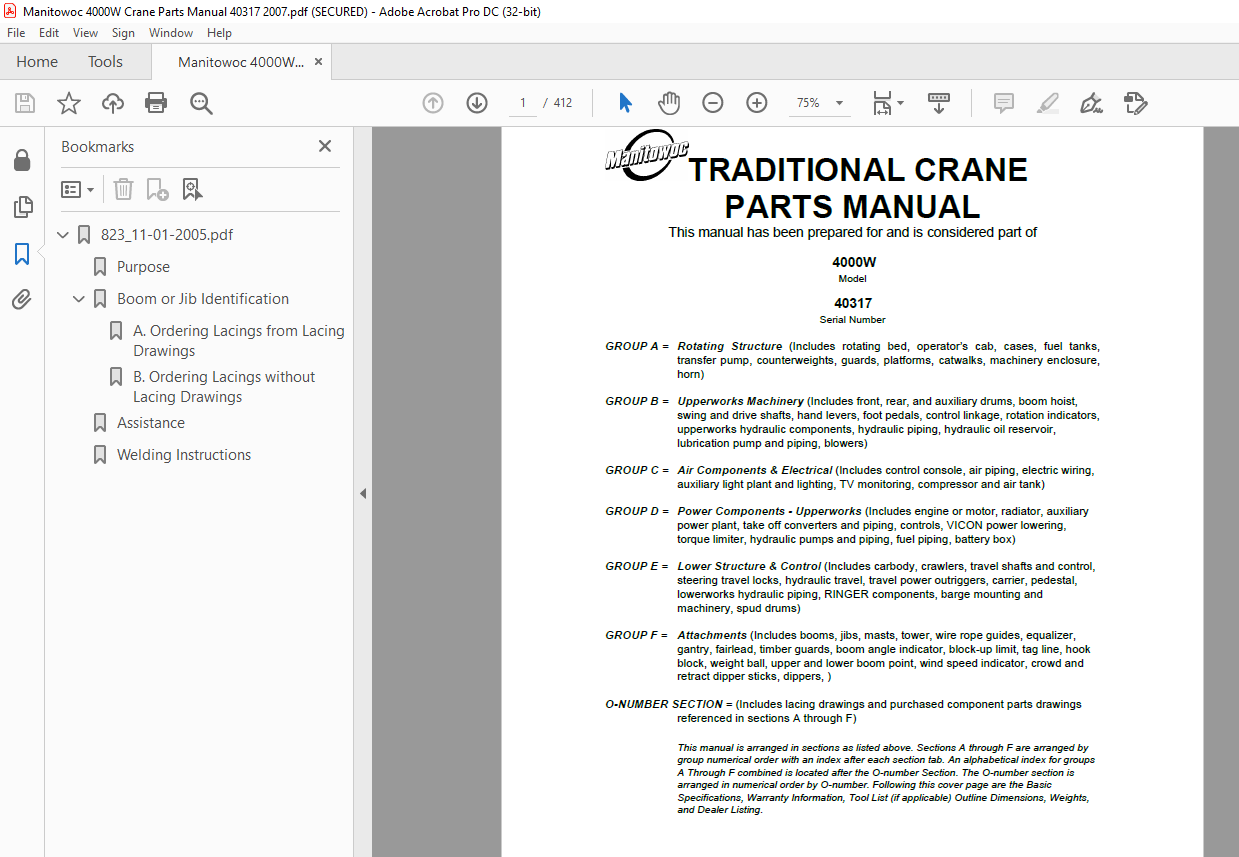
Task: Open B. Ordering Lacings without Lacing Drawings
Action: [x=224, y=387]
